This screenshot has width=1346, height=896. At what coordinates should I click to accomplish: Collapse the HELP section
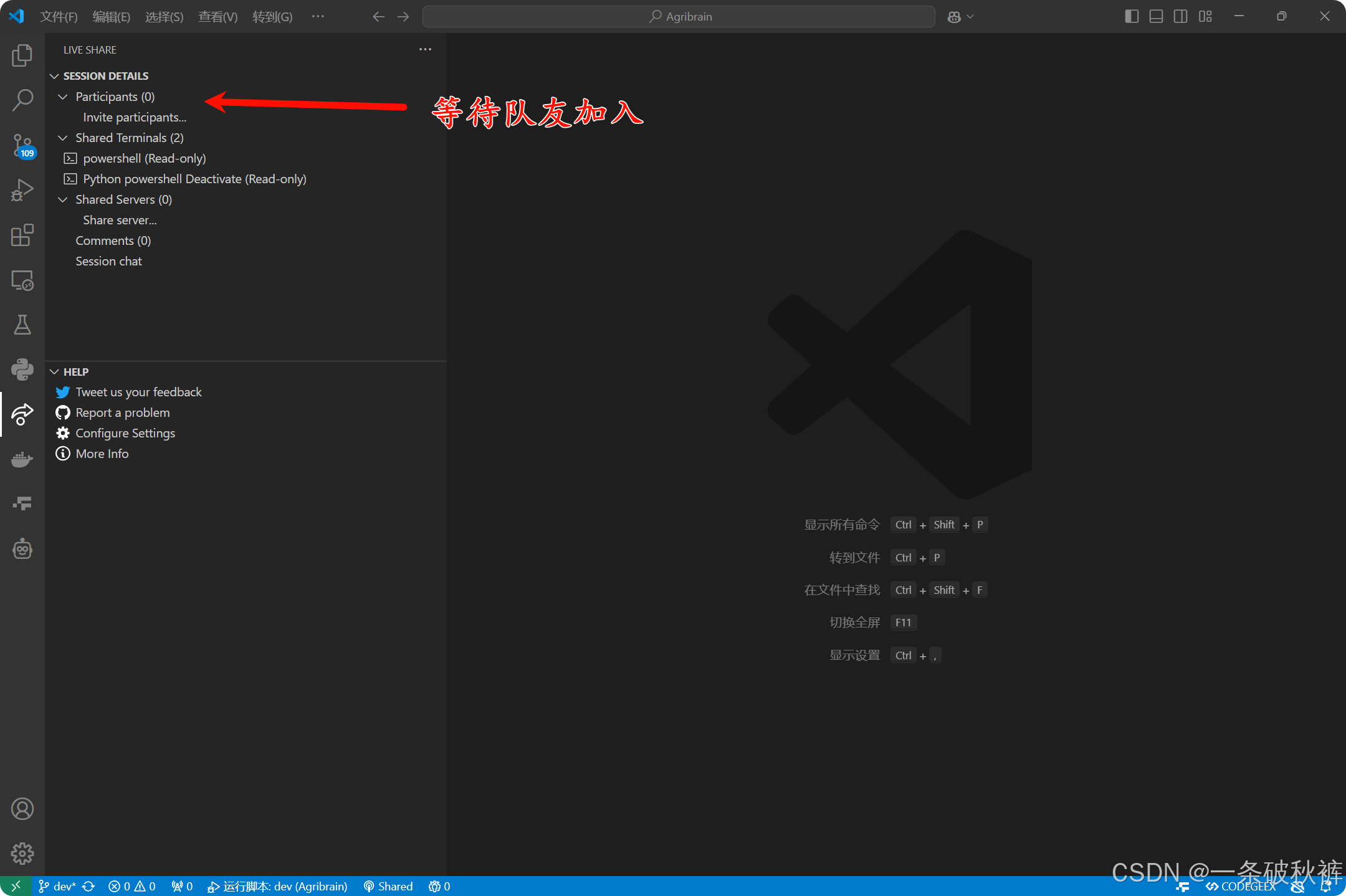(x=54, y=372)
